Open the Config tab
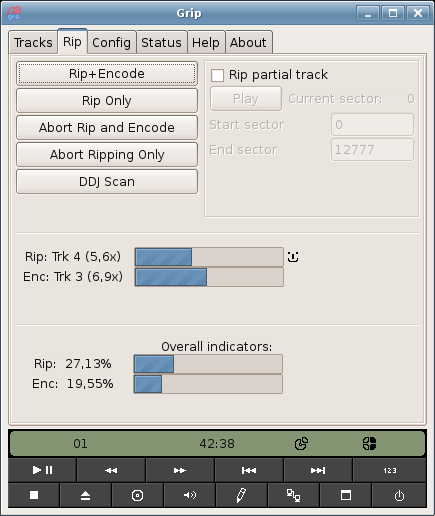The width and height of the screenshot is (435, 516). (111, 42)
